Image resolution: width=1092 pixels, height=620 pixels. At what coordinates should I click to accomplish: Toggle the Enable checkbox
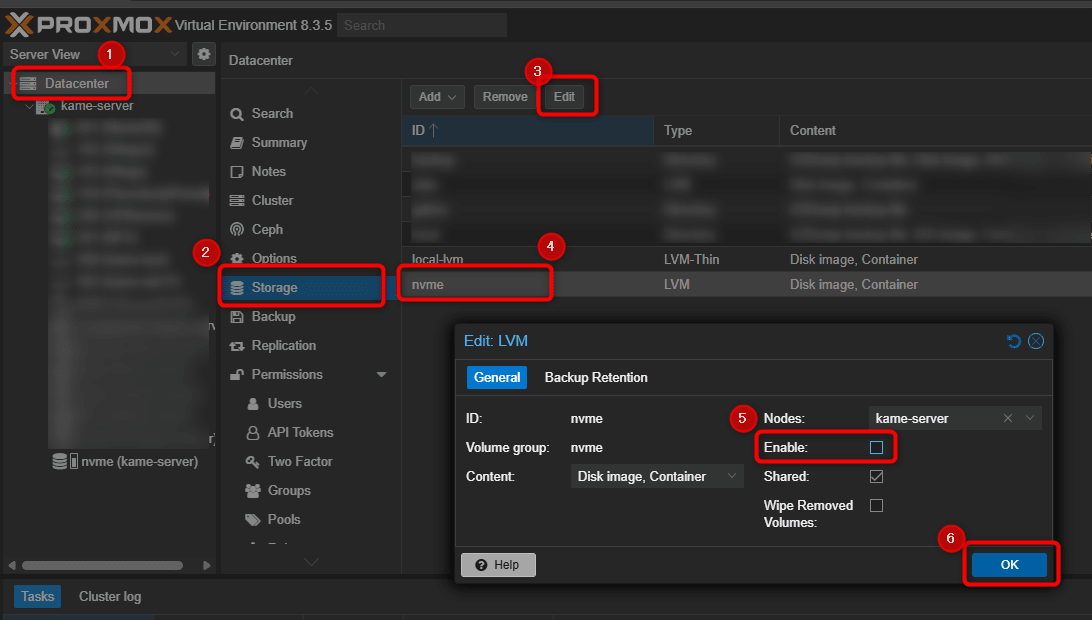pyautogui.click(x=876, y=447)
